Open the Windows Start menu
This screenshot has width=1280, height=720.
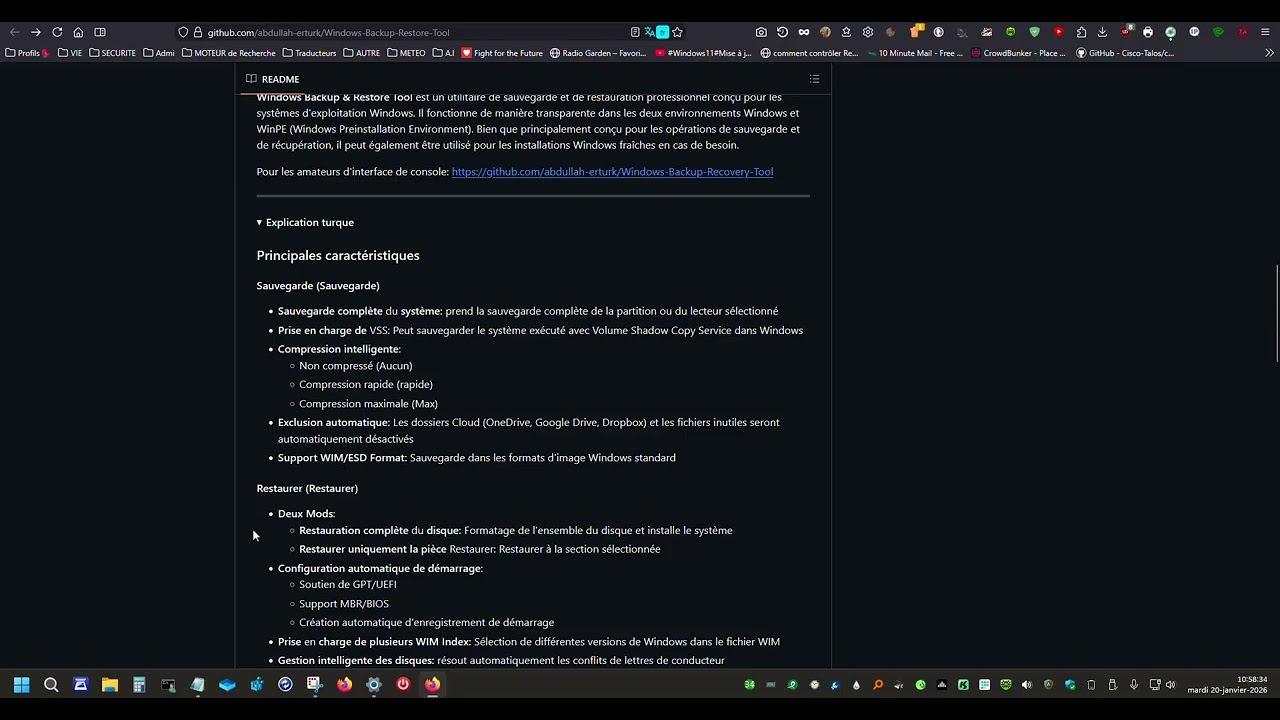[x=21, y=685]
